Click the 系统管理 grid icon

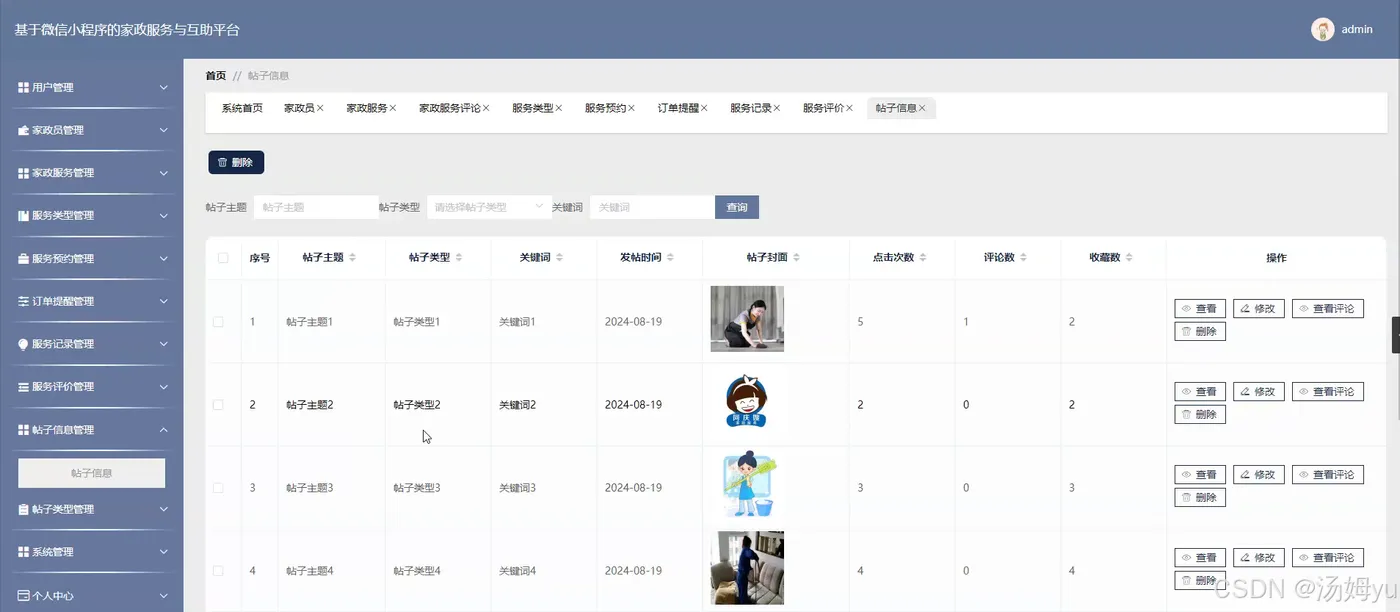[23, 552]
